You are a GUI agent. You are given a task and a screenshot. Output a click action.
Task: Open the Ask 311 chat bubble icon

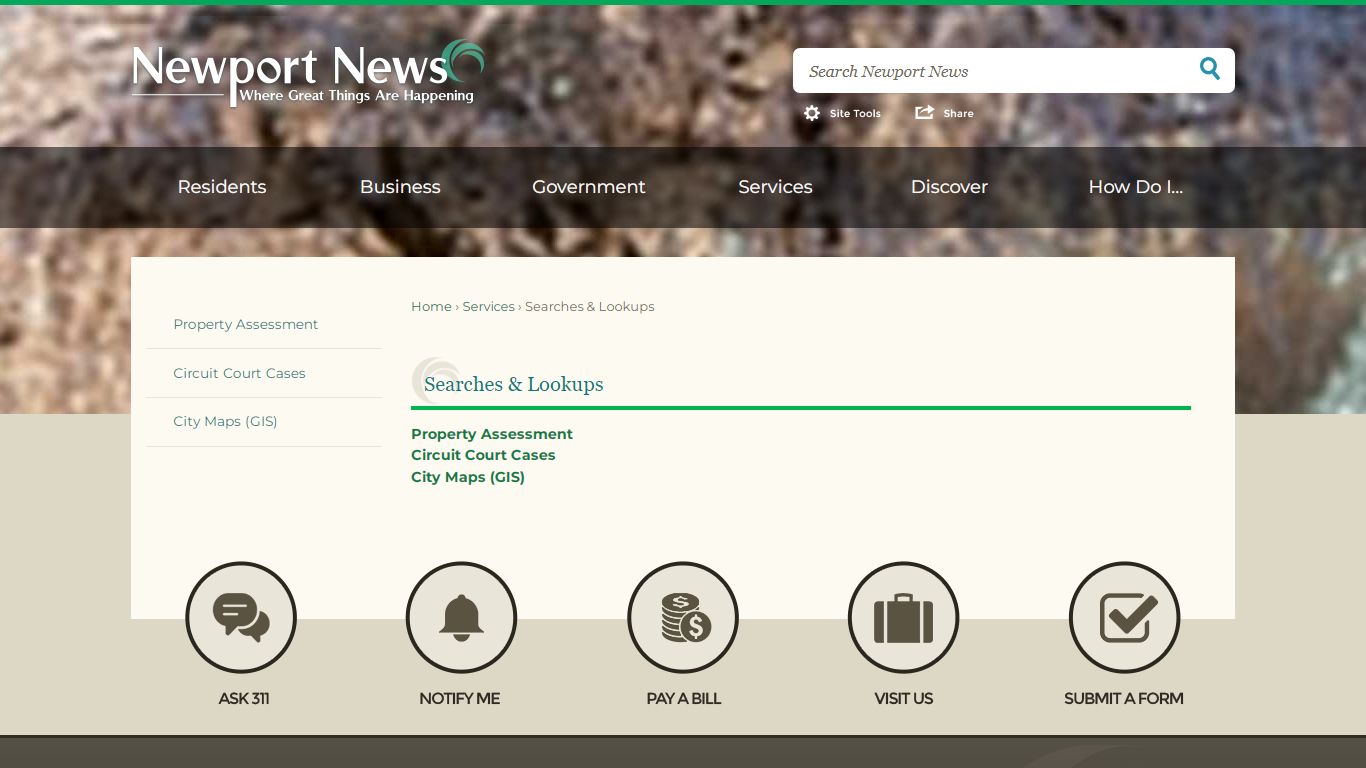tap(241, 617)
